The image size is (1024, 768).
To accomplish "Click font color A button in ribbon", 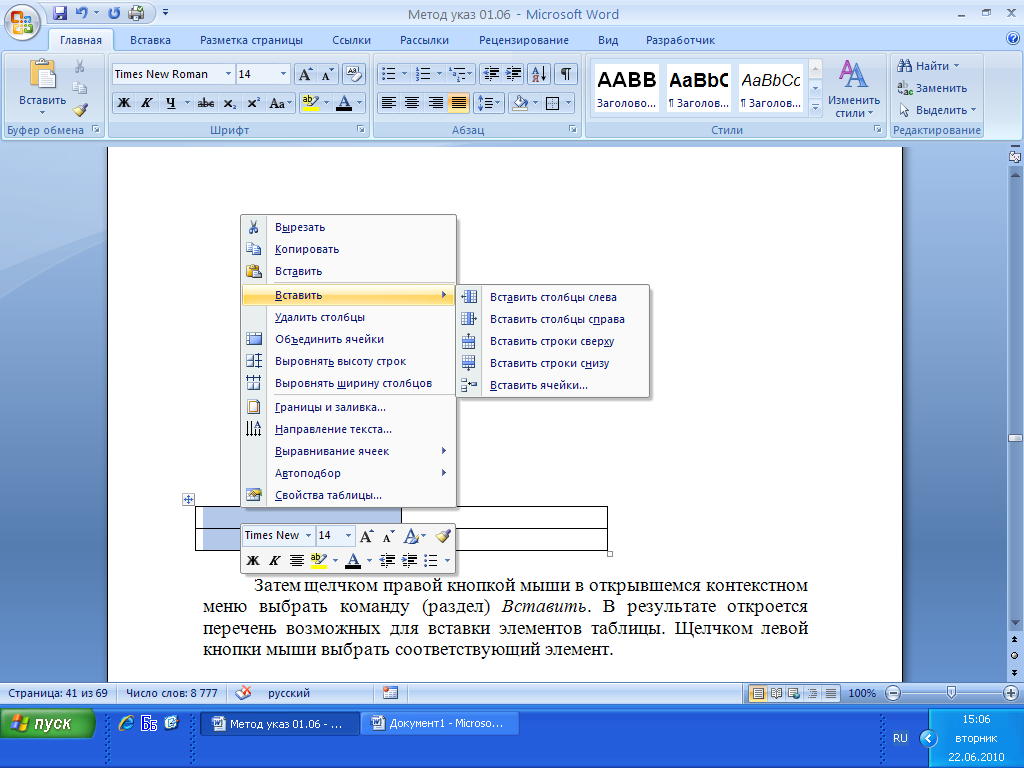I will [x=344, y=103].
